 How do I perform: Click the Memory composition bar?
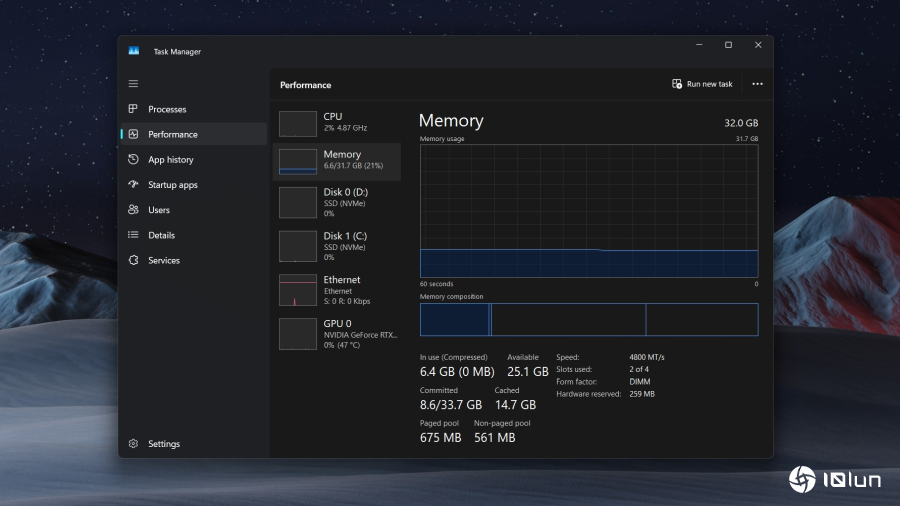pos(588,320)
